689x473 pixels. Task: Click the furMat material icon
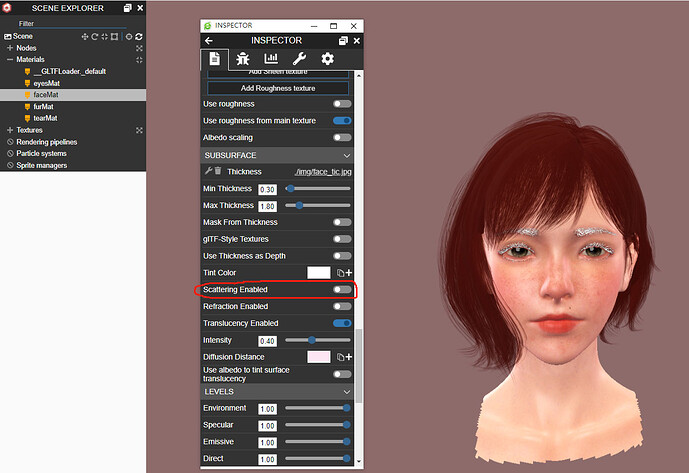[27, 107]
